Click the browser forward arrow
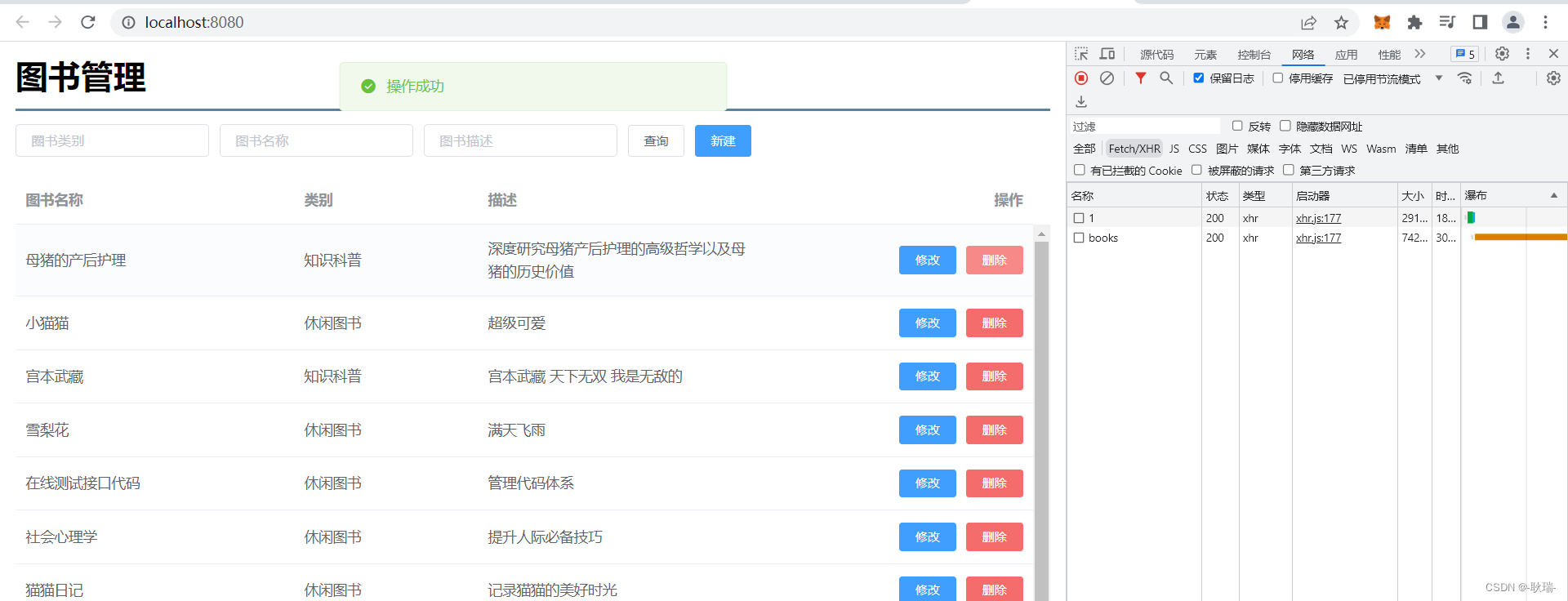The width and height of the screenshot is (1568, 601). tap(55, 22)
